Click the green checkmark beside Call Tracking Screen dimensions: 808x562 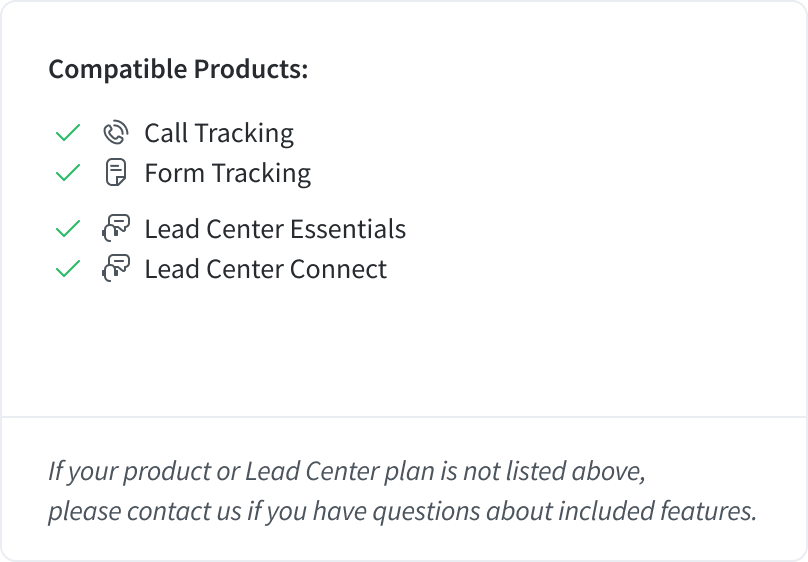point(68,133)
